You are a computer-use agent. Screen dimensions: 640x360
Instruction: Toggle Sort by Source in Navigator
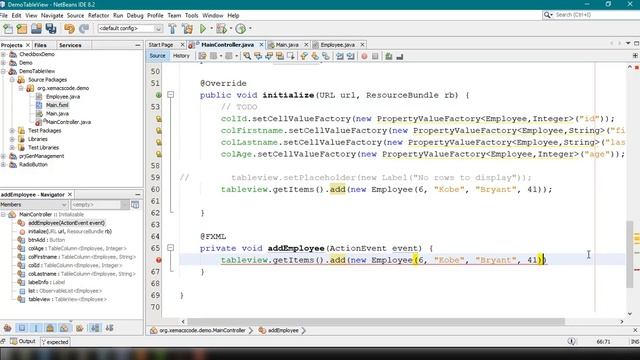pyautogui.click(x=109, y=328)
